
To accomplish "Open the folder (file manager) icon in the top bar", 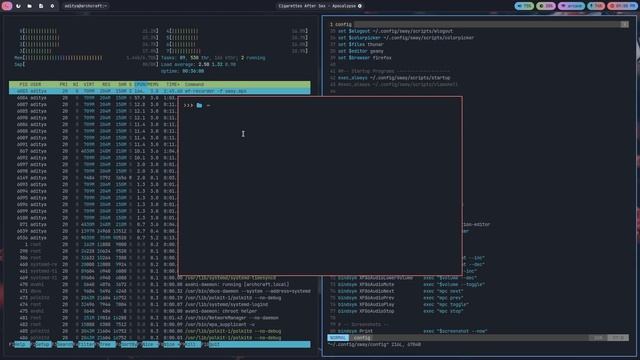I will [x=29, y=6].
